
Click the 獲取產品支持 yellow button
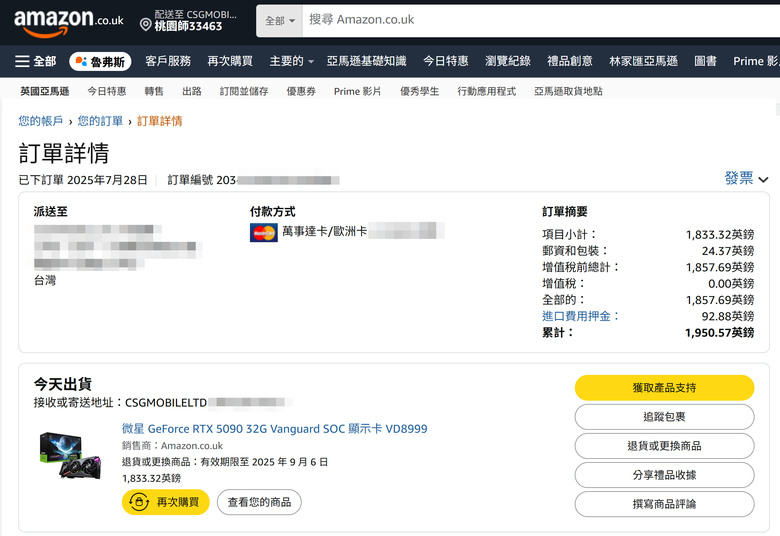click(664, 388)
